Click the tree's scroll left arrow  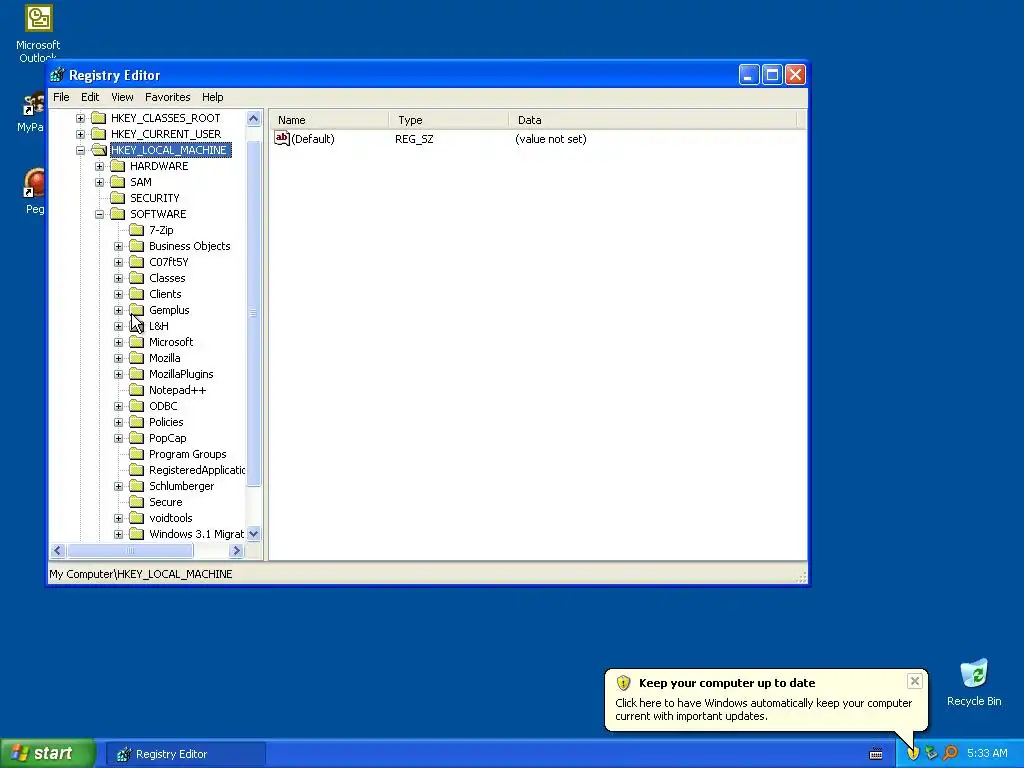pyautogui.click(x=57, y=551)
